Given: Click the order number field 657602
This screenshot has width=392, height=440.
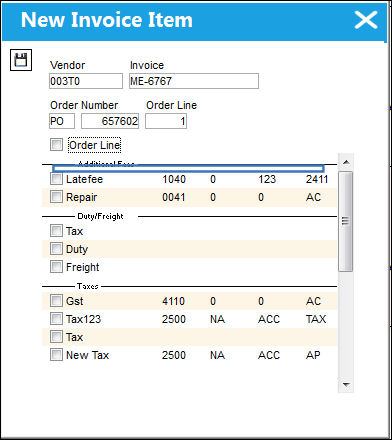Looking at the screenshot, I should [x=110, y=121].
